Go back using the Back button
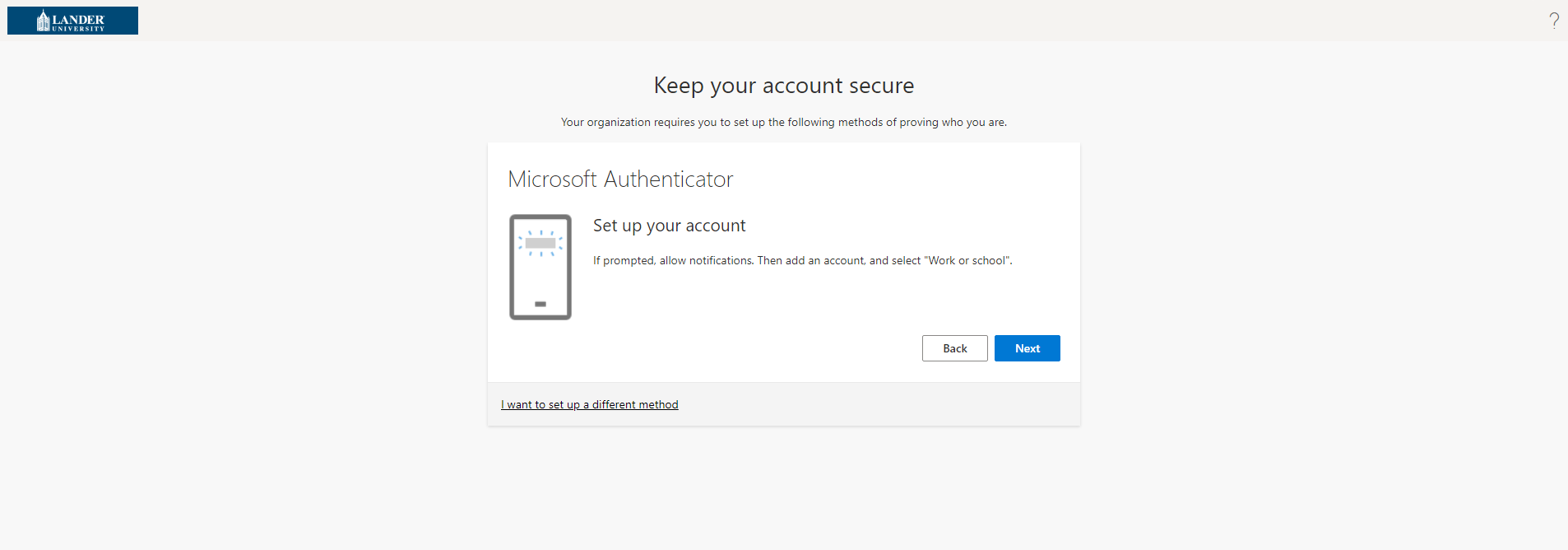Image resolution: width=1568 pixels, height=550 pixels. tap(954, 348)
